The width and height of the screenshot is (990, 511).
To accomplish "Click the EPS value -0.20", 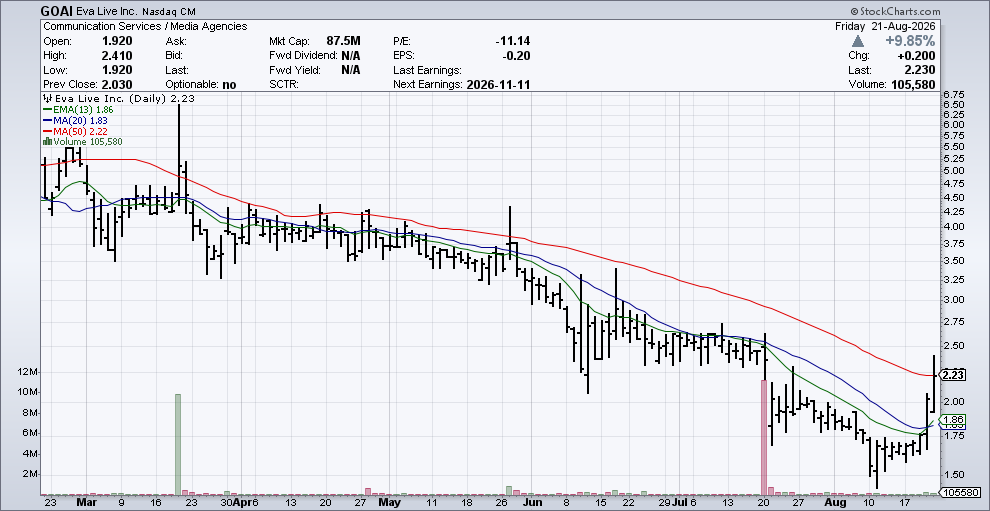I will (x=516, y=56).
